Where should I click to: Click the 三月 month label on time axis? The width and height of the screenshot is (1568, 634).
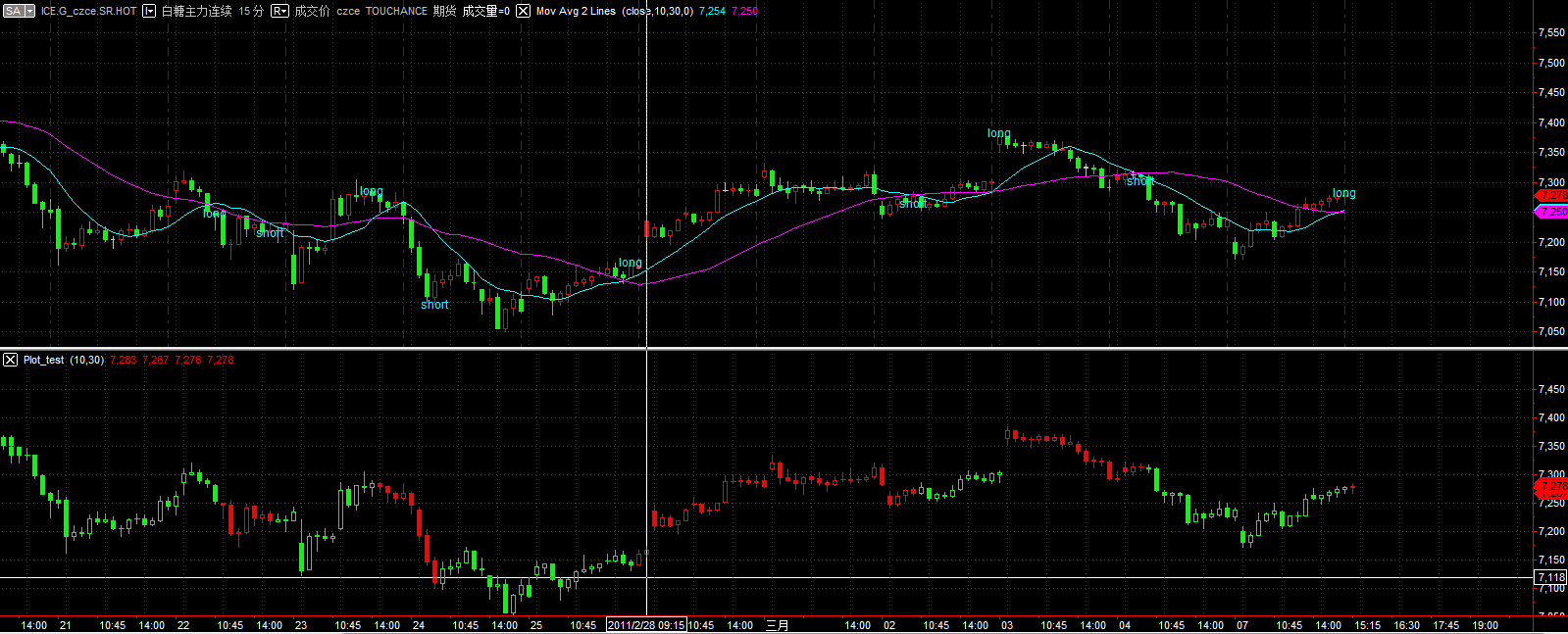[x=778, y=625]
